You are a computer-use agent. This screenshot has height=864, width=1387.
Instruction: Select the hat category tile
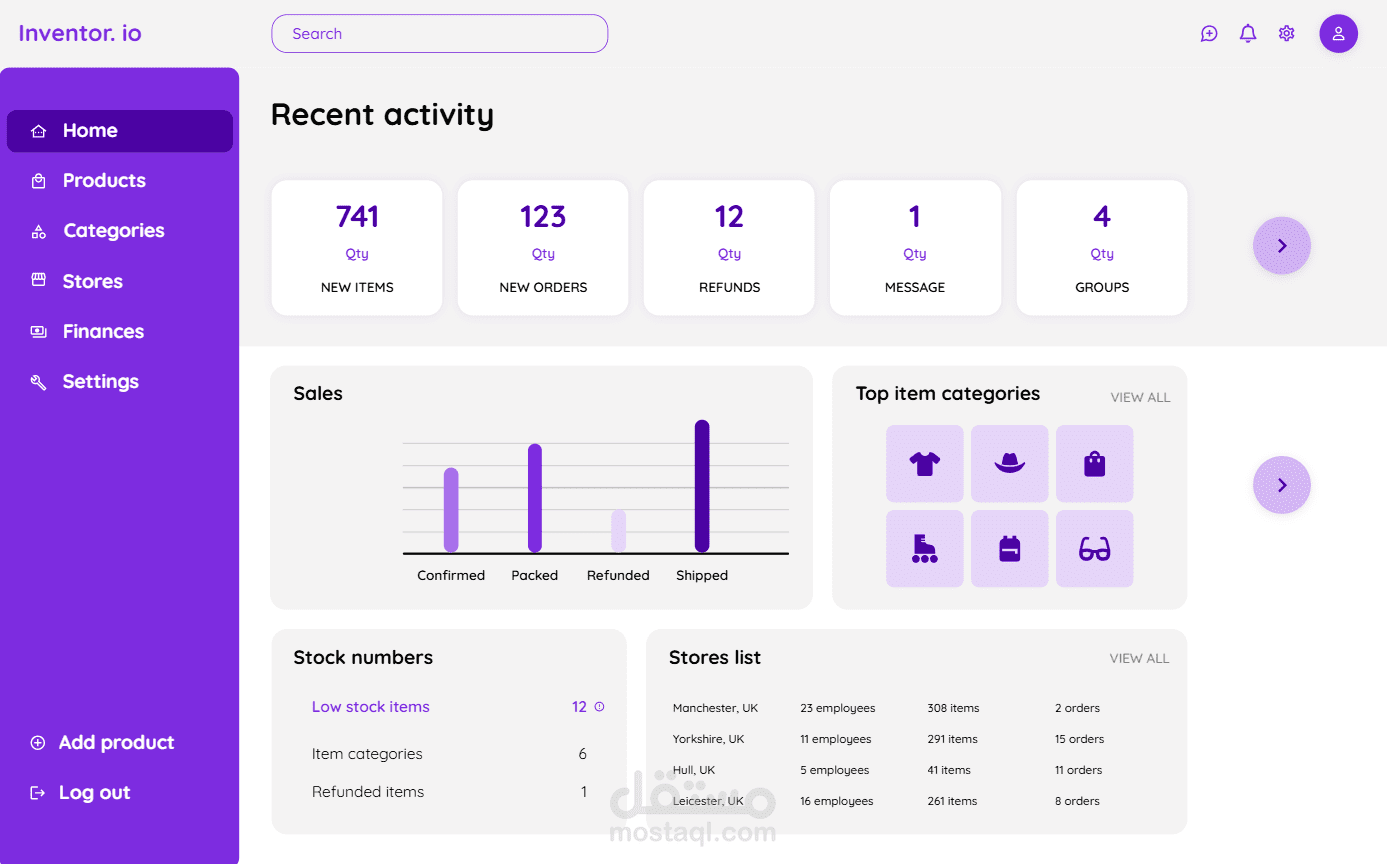[1010, 464]
